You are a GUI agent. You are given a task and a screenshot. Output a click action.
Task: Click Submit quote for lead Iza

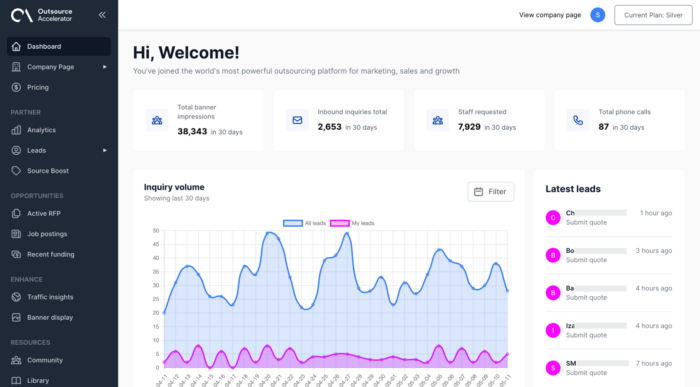pos(586,335)
